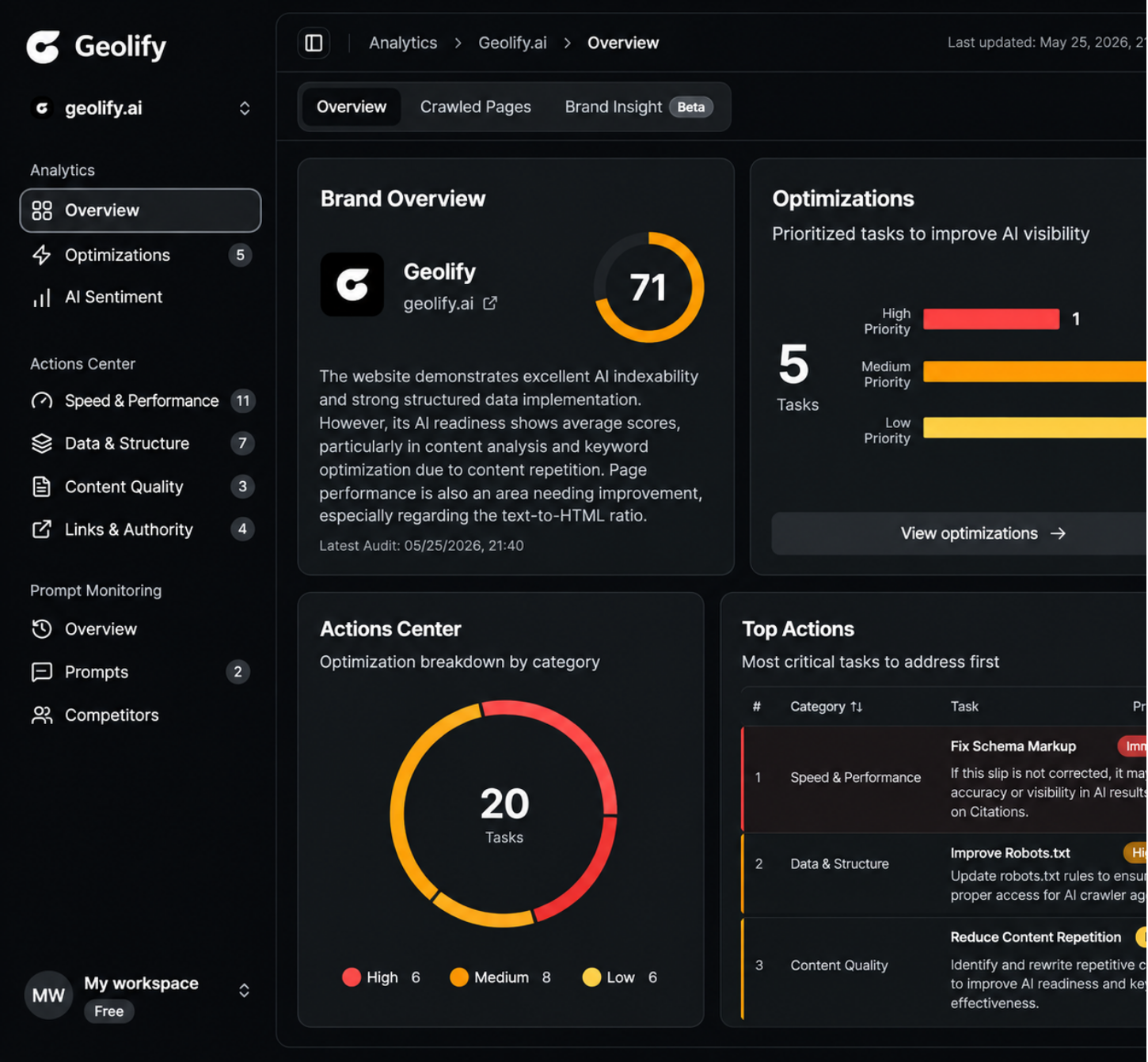This screenshot has height=1062, width=1148.
Task: Expand the My workspace switcher chevrons
Action: coord(245,991)
